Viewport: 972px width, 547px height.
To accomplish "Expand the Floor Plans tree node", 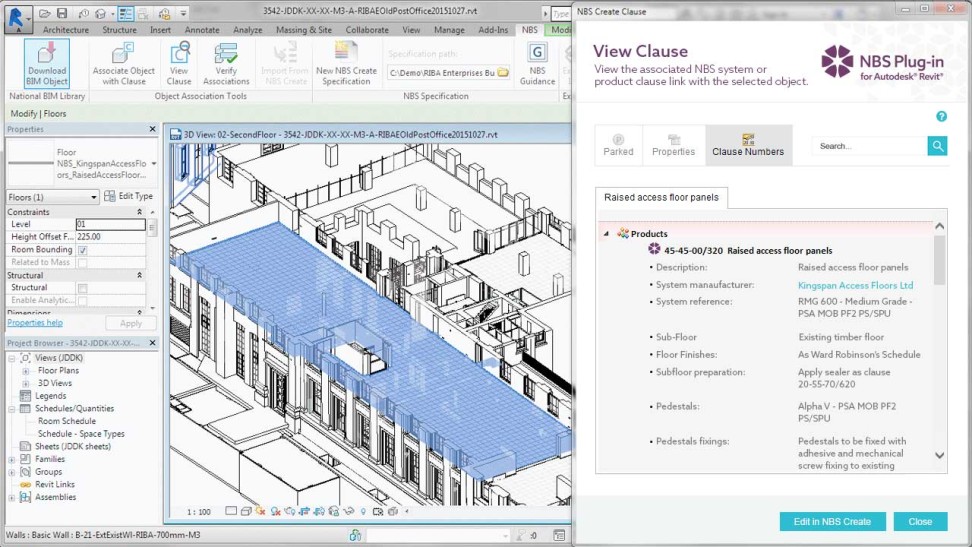I will 26,371.
